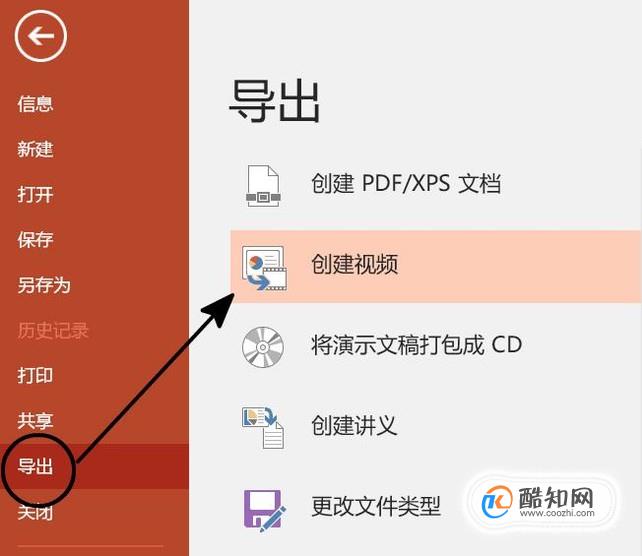Choose the 创建讲义 option

pyautogui.click(x=355, y=425)
